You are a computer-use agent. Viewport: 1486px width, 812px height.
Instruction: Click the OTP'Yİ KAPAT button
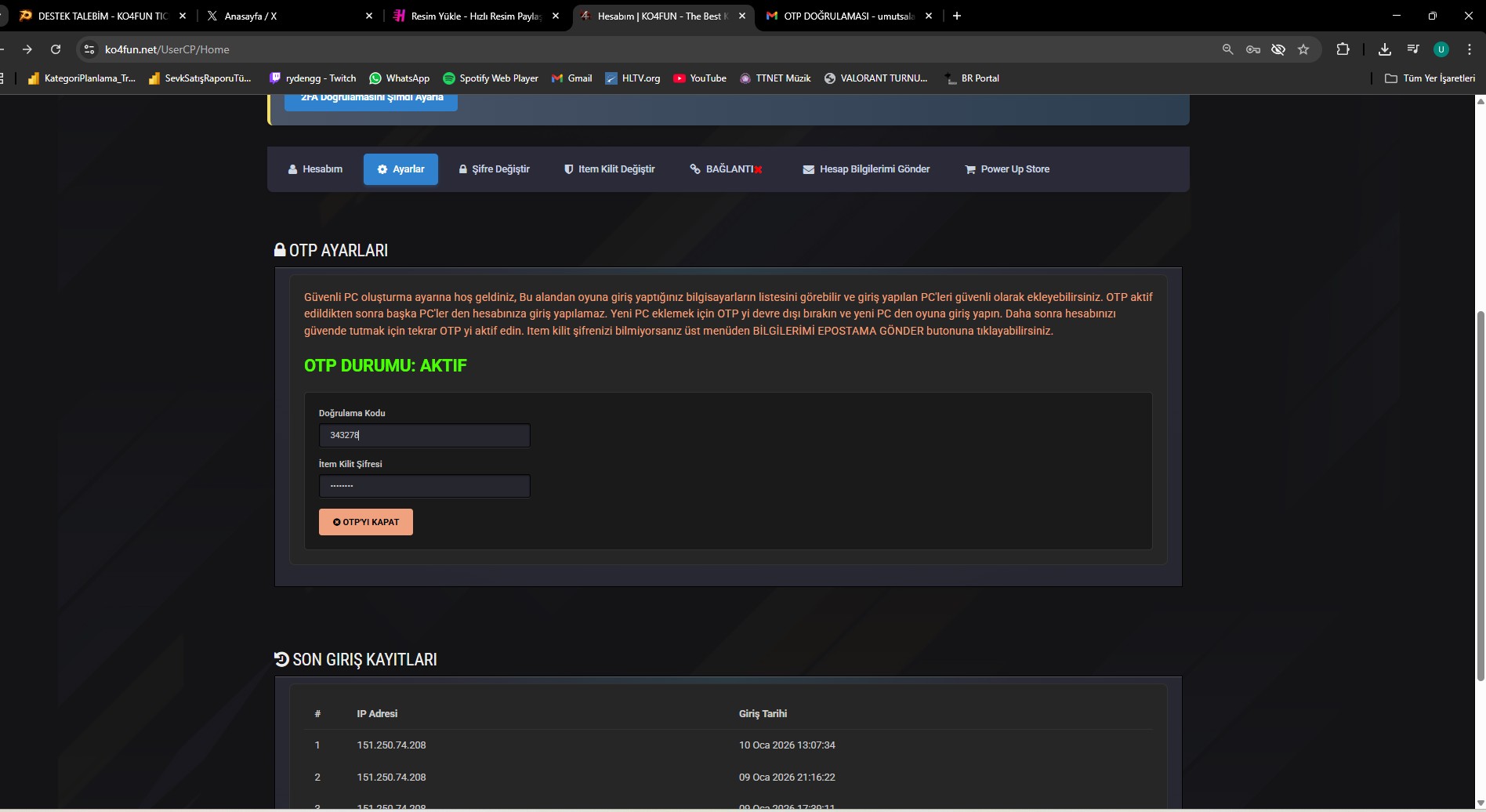pyautogui.click(x=366, y=522)
